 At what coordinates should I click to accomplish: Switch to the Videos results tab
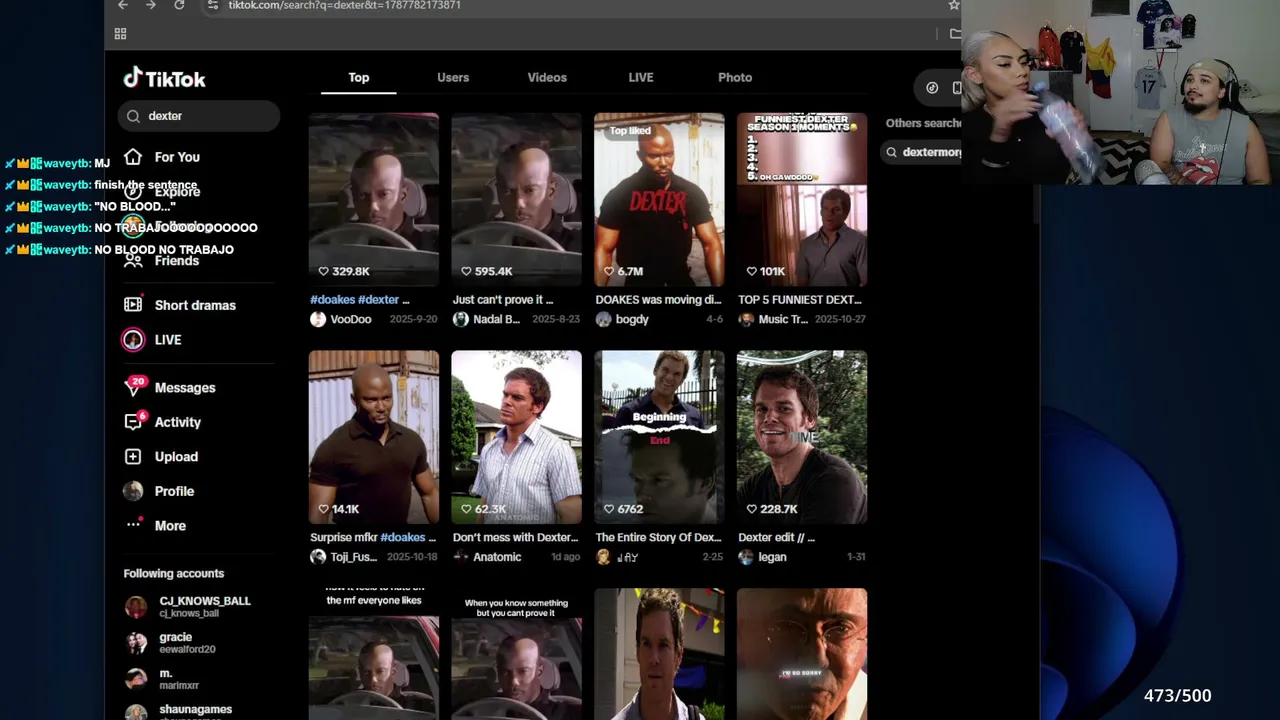[547, 77]
